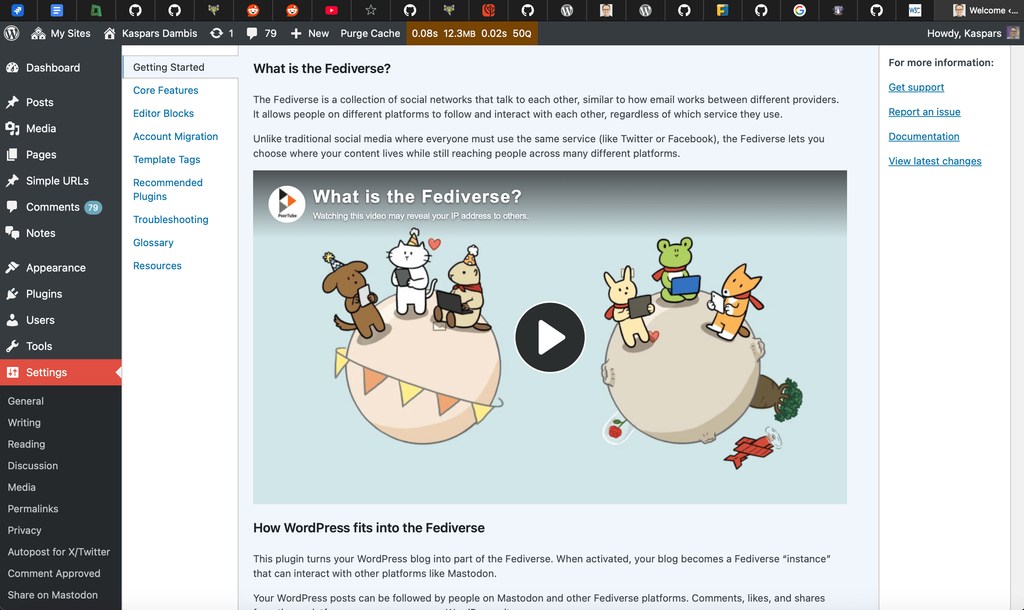Switch to the Core Features tab
Screen dimensions: 1024x610
[166, 90]
